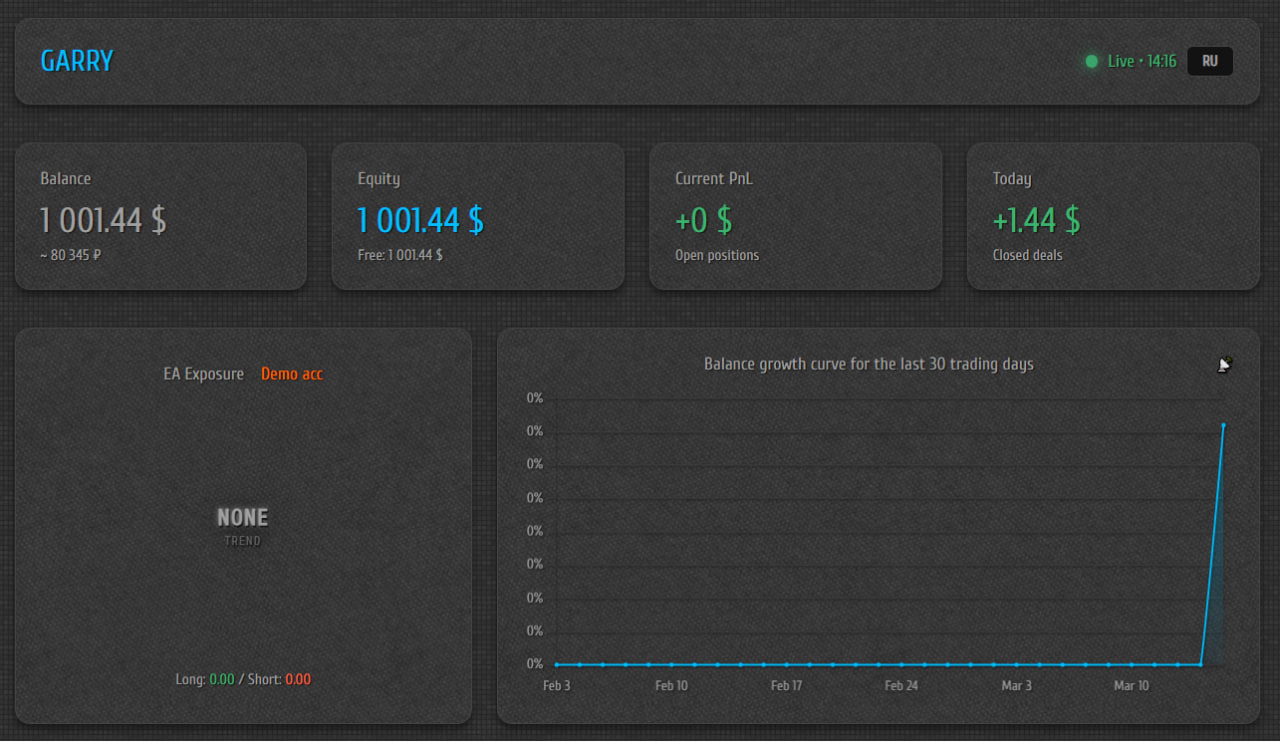Click the blue Equity amount value
The width and height of the screenshot is (1280, 747).
[420, 220]
